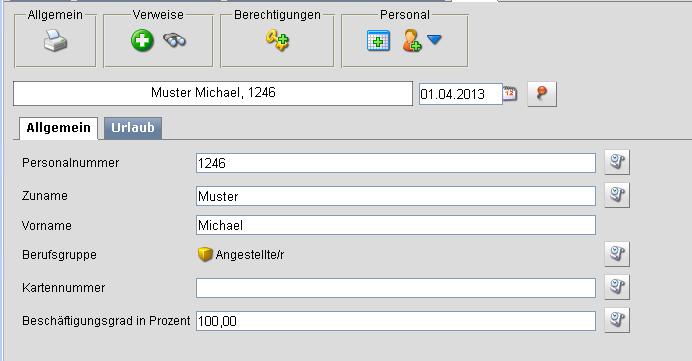Click the red pin button beside date
The image size is (692, 361).
click(542, 94)
